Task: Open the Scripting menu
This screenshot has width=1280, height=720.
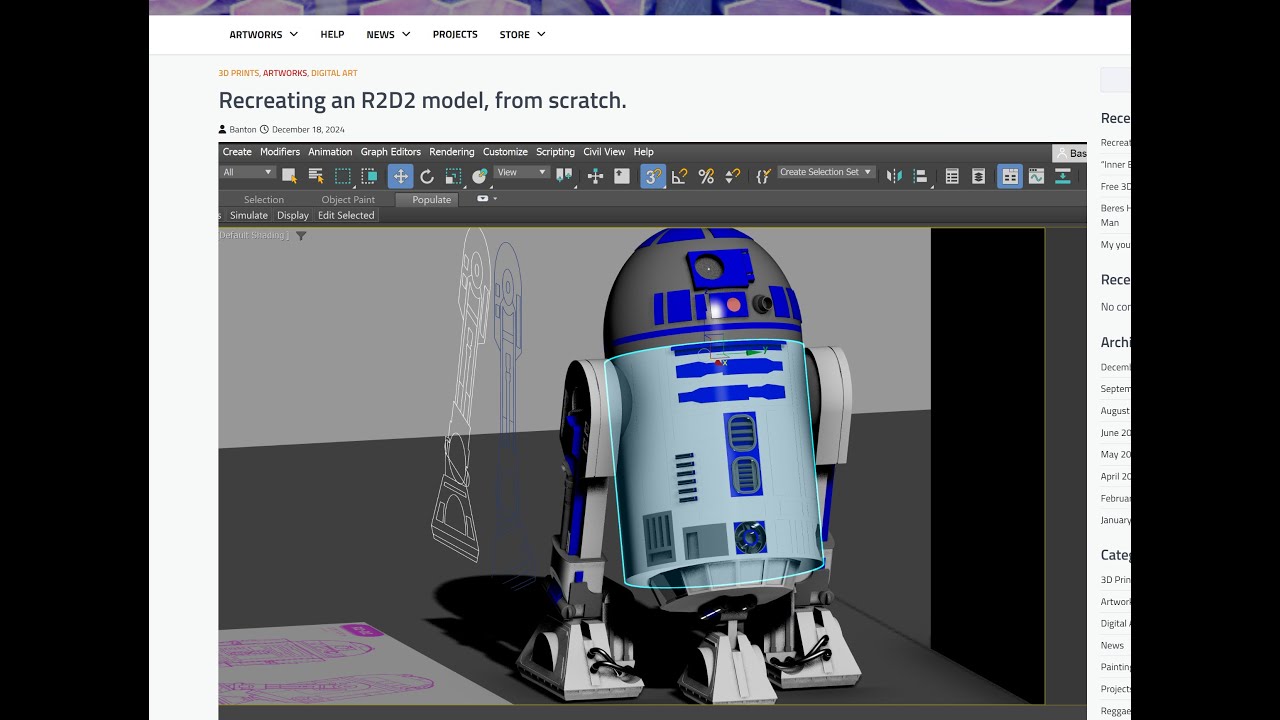Action: click(x=555, y=152)
